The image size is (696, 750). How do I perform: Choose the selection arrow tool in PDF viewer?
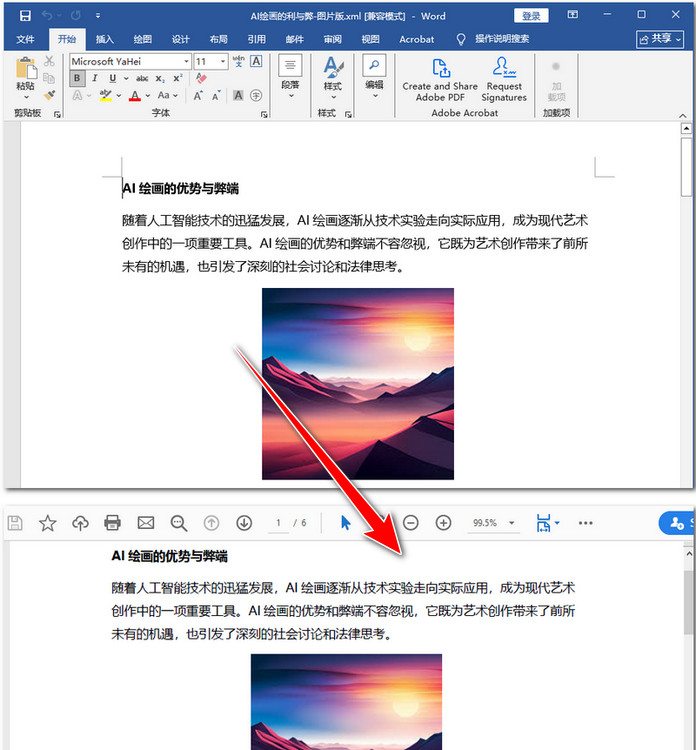pos(345,523)
